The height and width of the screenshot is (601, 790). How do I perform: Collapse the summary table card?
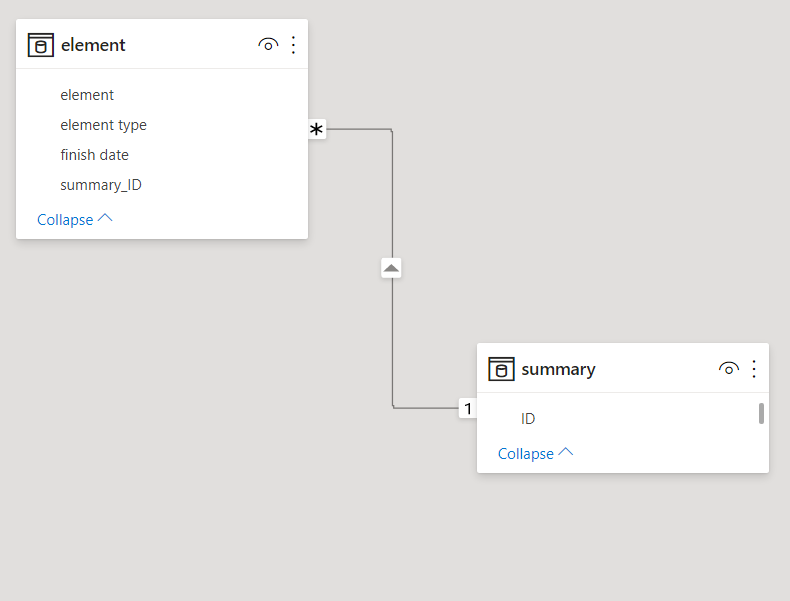[535, 453]
